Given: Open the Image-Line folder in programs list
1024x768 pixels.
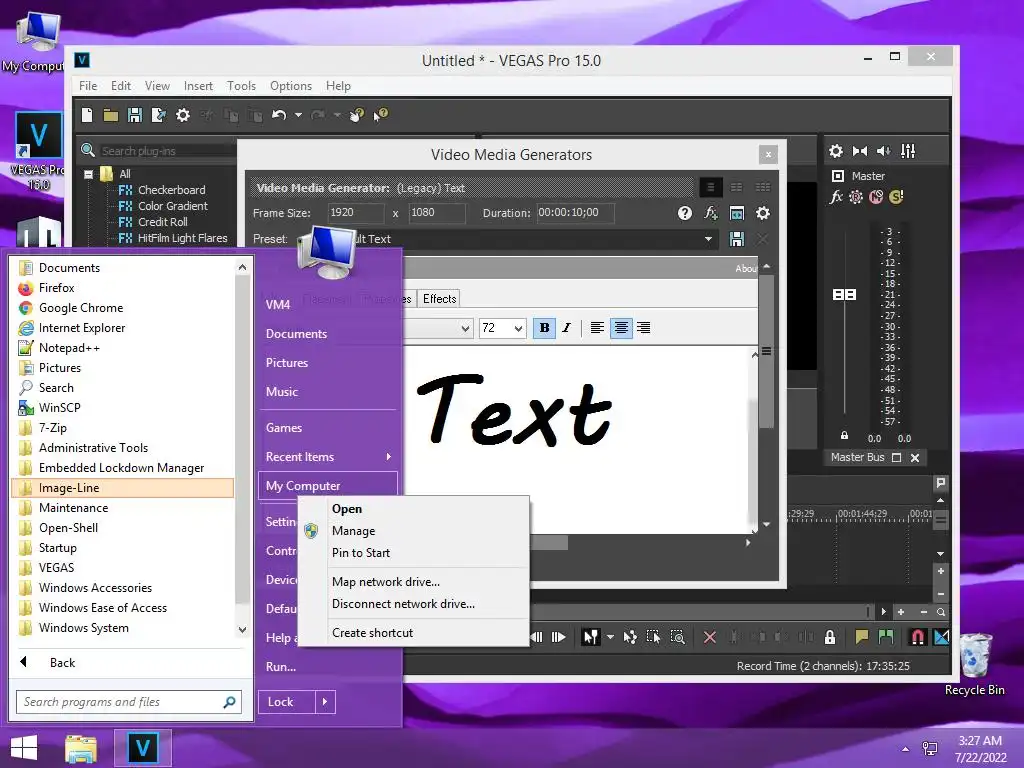Looking at the screenshot, I should tap(123, 488).
